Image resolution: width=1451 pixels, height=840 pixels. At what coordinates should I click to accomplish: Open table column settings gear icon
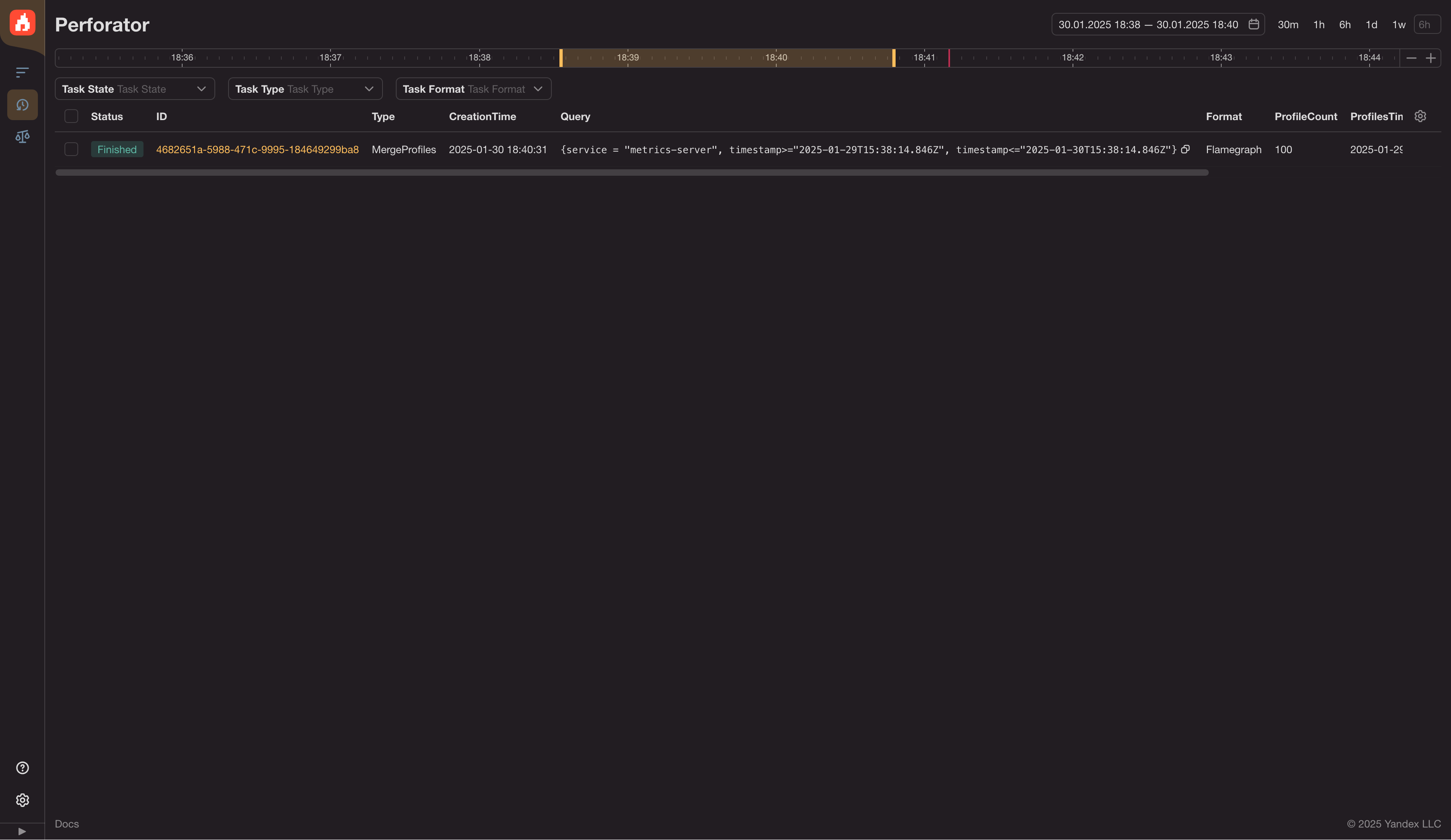click(1420, 116)
